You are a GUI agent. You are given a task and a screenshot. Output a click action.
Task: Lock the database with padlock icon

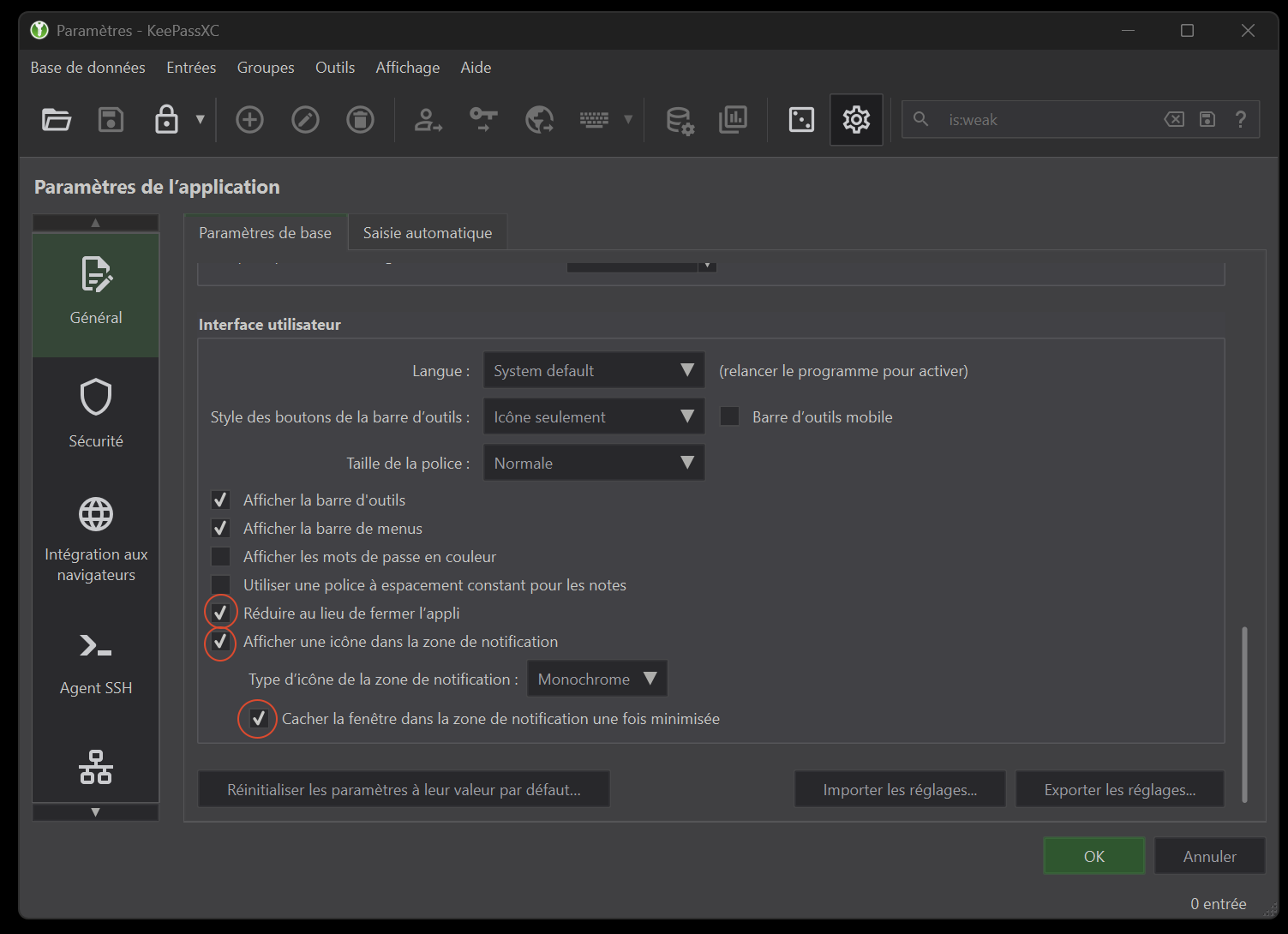(x=166, y=120)
